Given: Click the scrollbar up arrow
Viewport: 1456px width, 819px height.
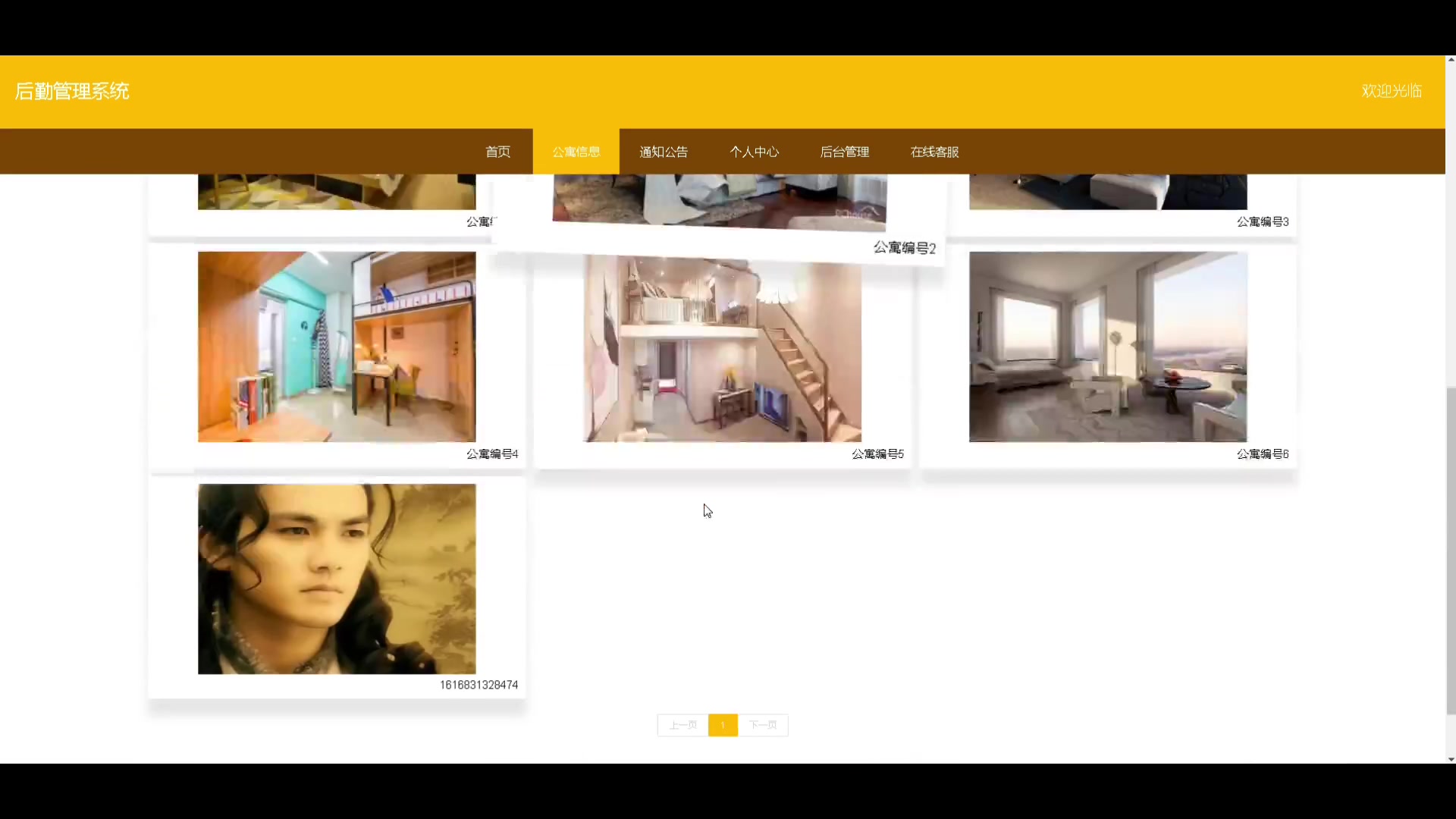Looking at the screenshot, I should coord(1451,59).
